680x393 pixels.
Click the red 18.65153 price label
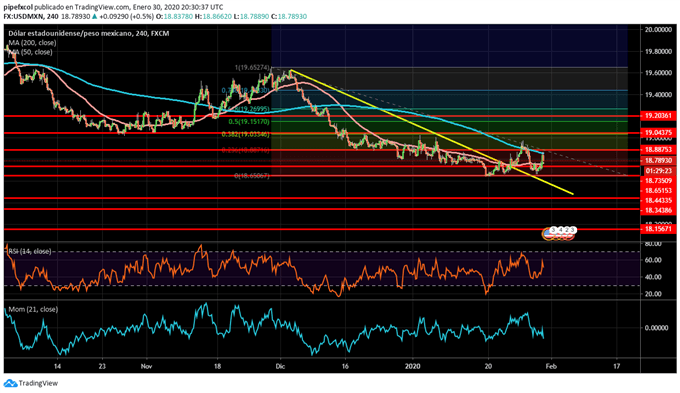click(658, 191)
